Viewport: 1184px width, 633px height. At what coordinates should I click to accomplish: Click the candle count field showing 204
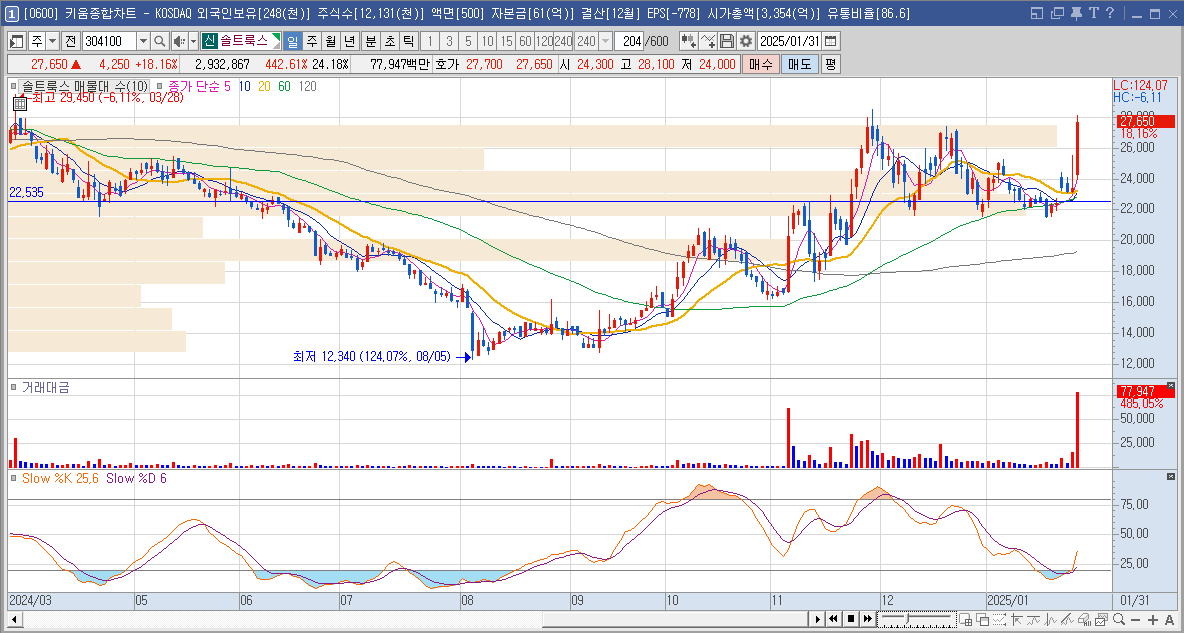click(x=628, y=41)
